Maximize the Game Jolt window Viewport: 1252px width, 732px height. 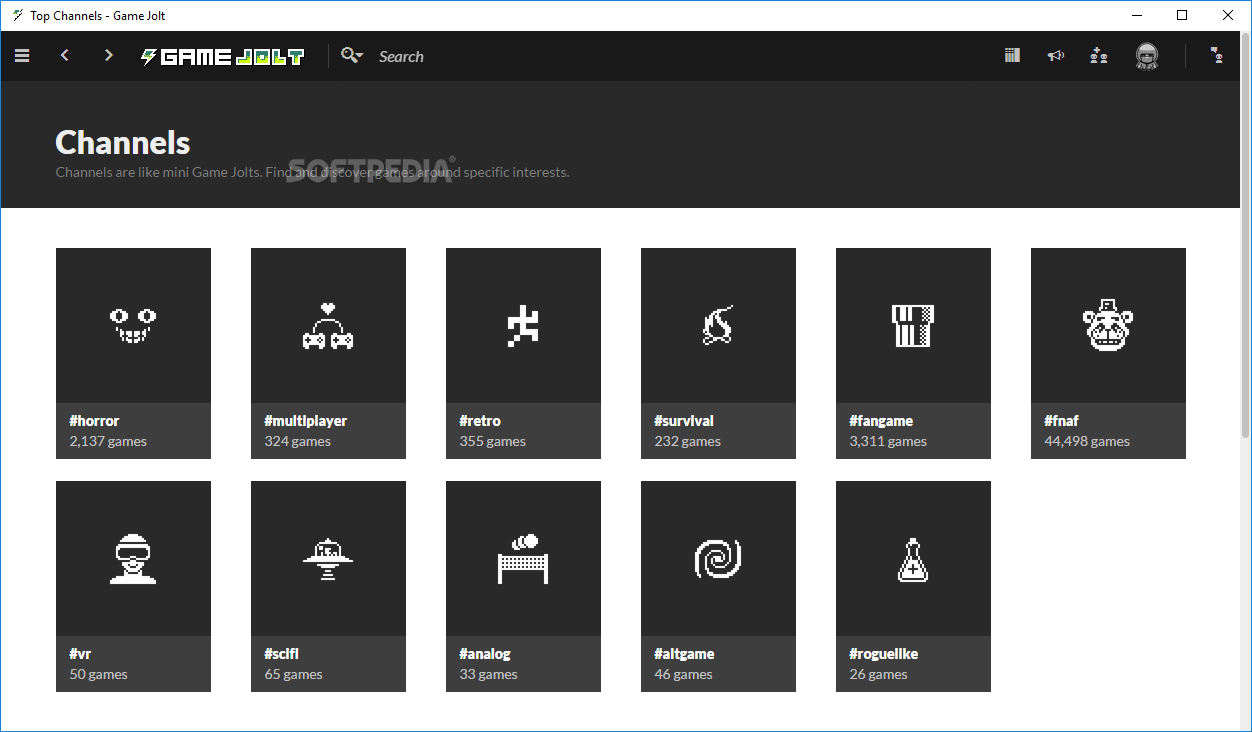[x=1182, y=15]
